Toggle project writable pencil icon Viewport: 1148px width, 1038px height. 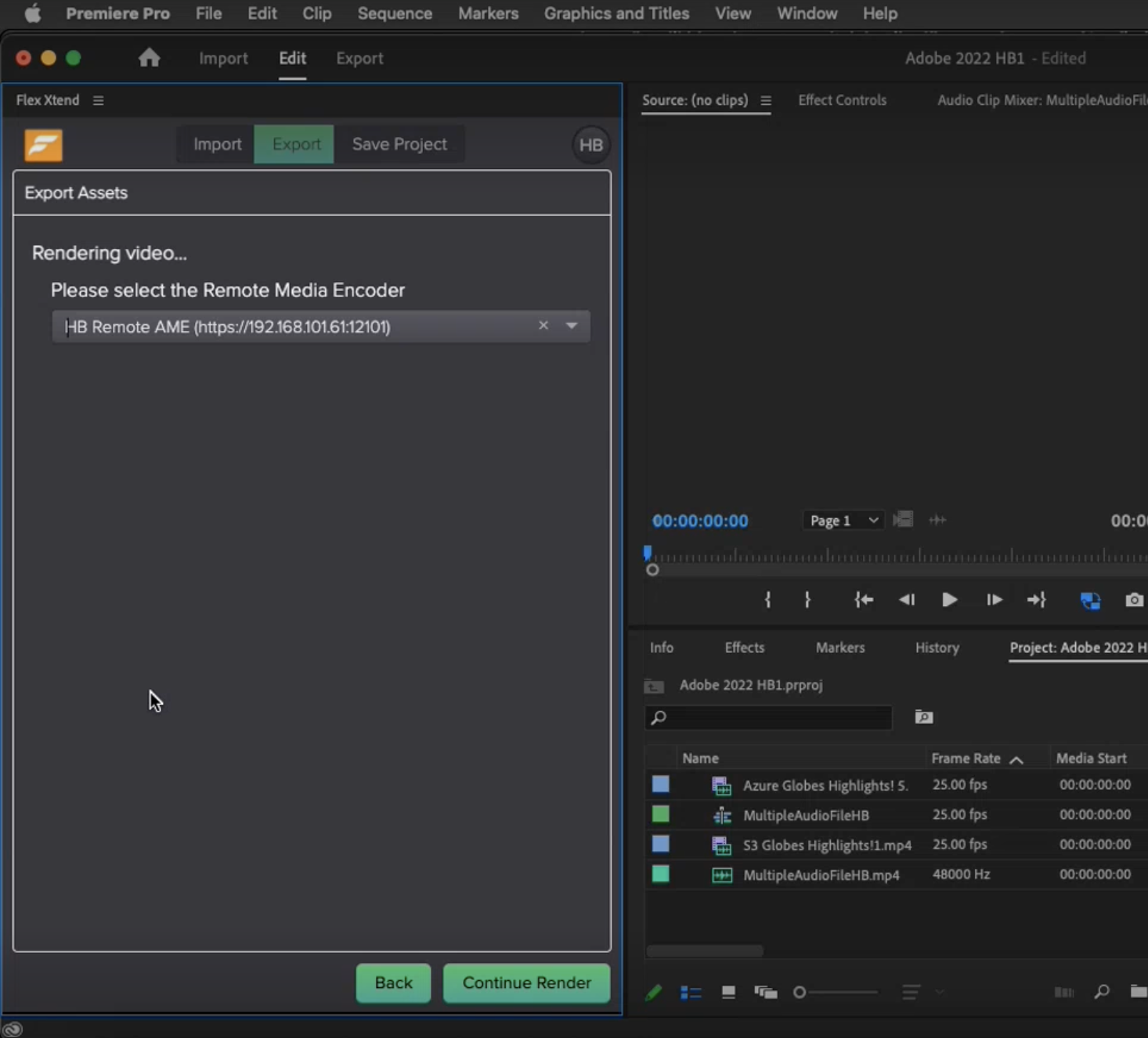click(653, 993)
